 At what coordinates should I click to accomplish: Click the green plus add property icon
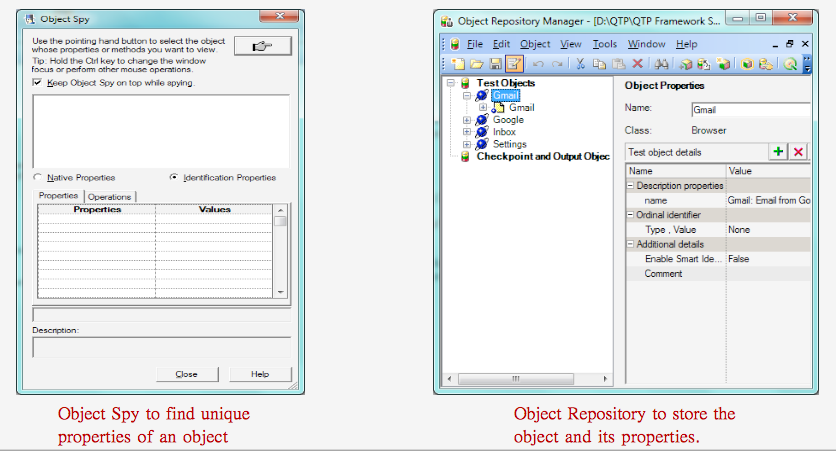tap(778, 151)
